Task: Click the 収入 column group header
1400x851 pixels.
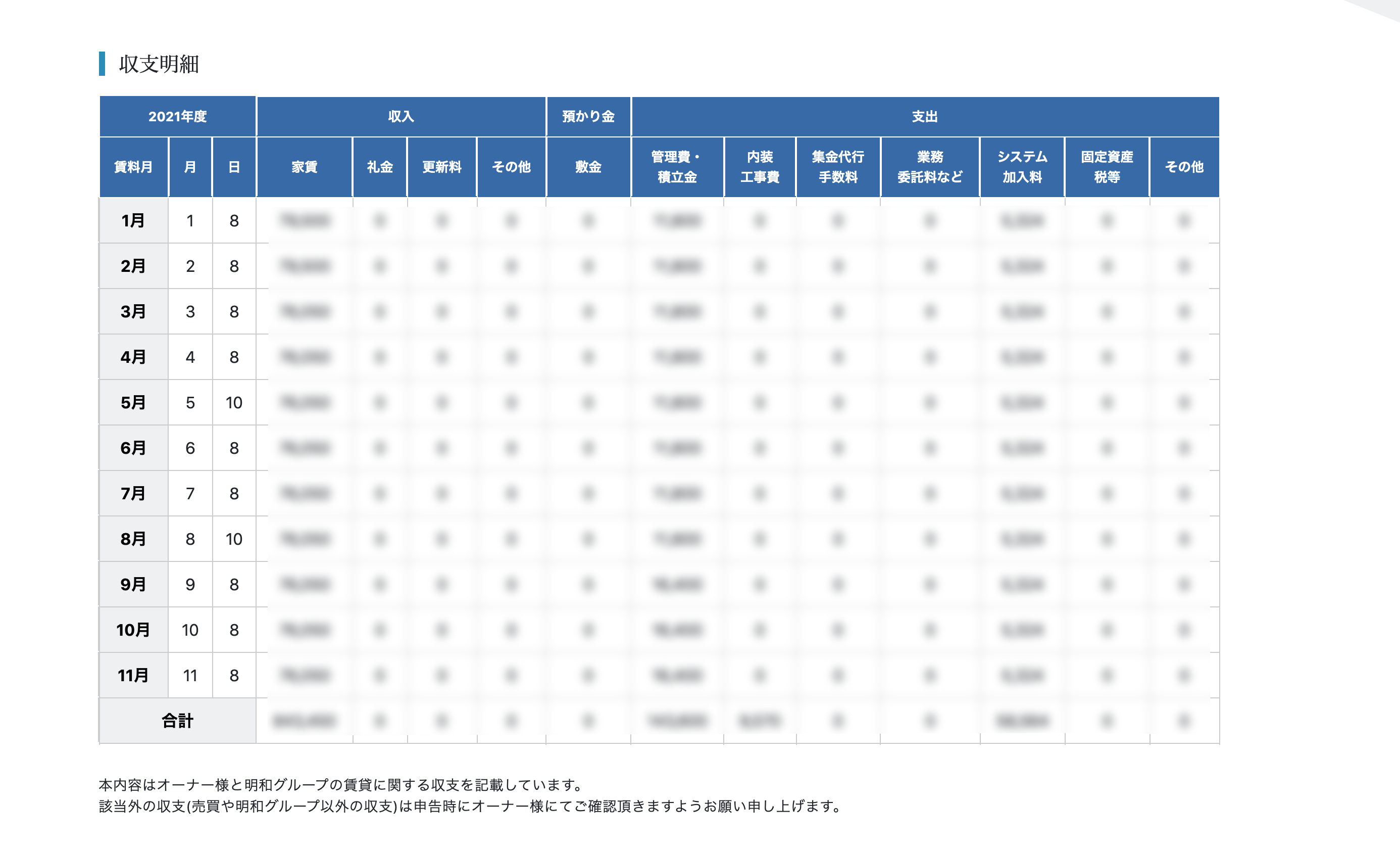Action: click(x=403, y=117)
